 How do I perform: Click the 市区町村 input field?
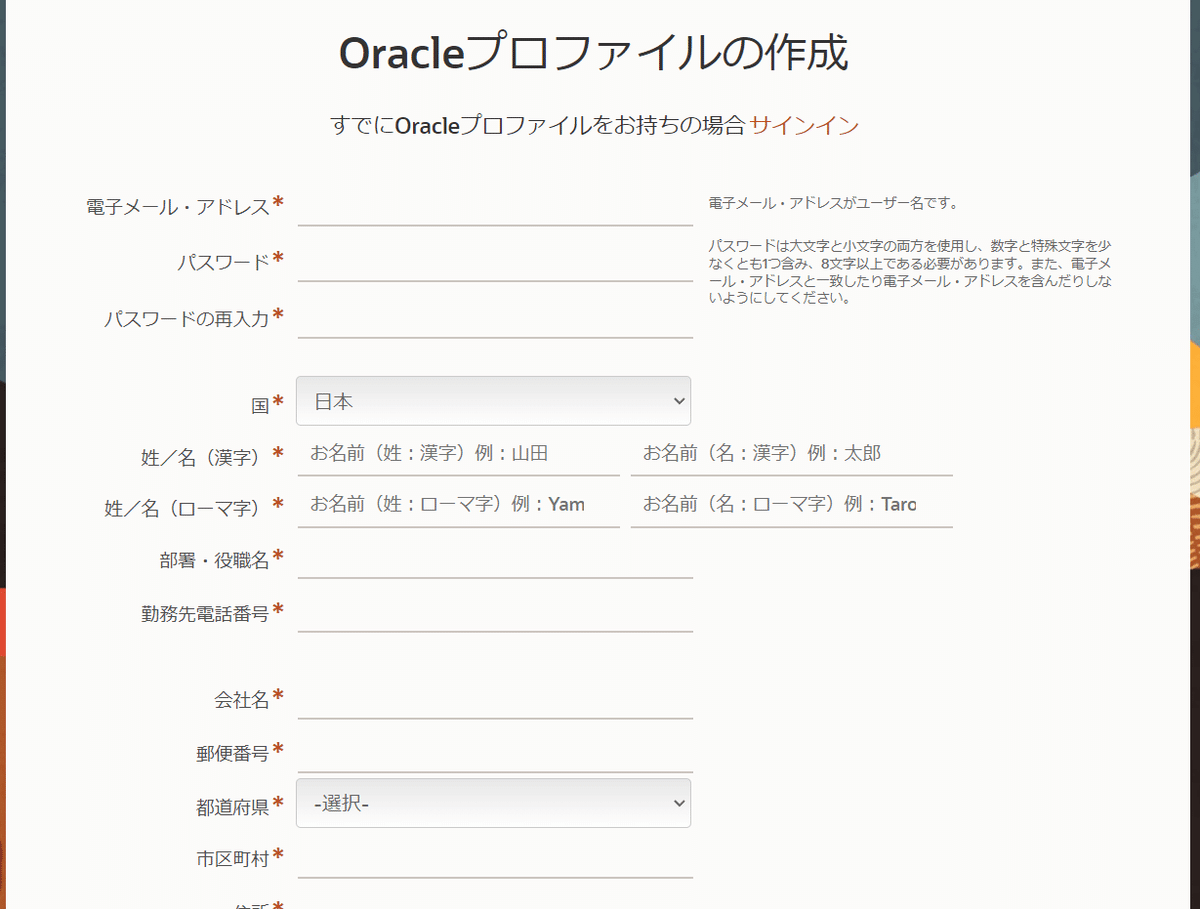[x=495, y=858]
